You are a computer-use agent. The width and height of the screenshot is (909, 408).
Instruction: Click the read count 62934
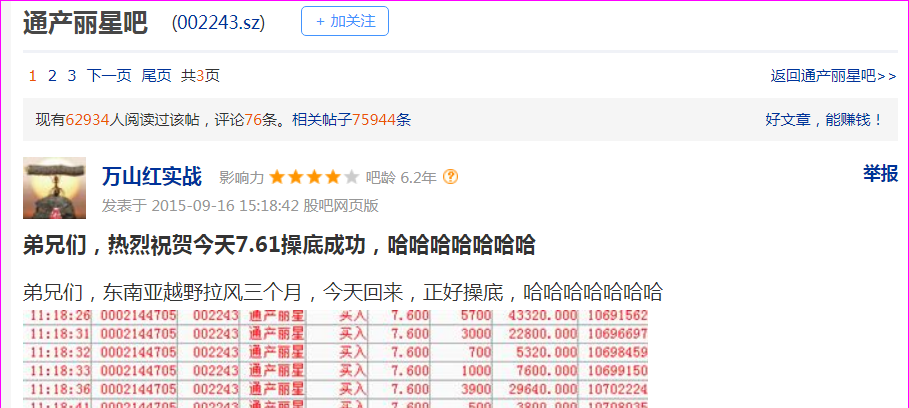pyautogui.click(x=88, y=120)
